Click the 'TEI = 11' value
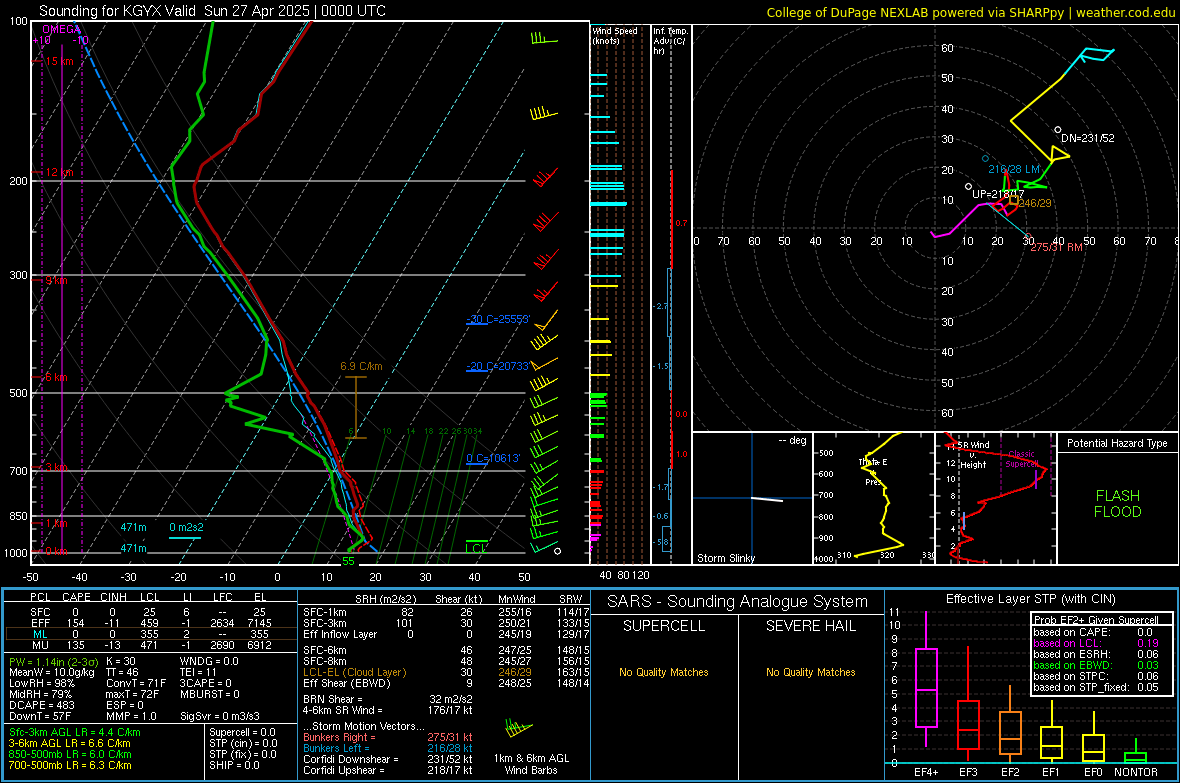1180x783 pixels. pyautogui.click(x=198, y=672)
